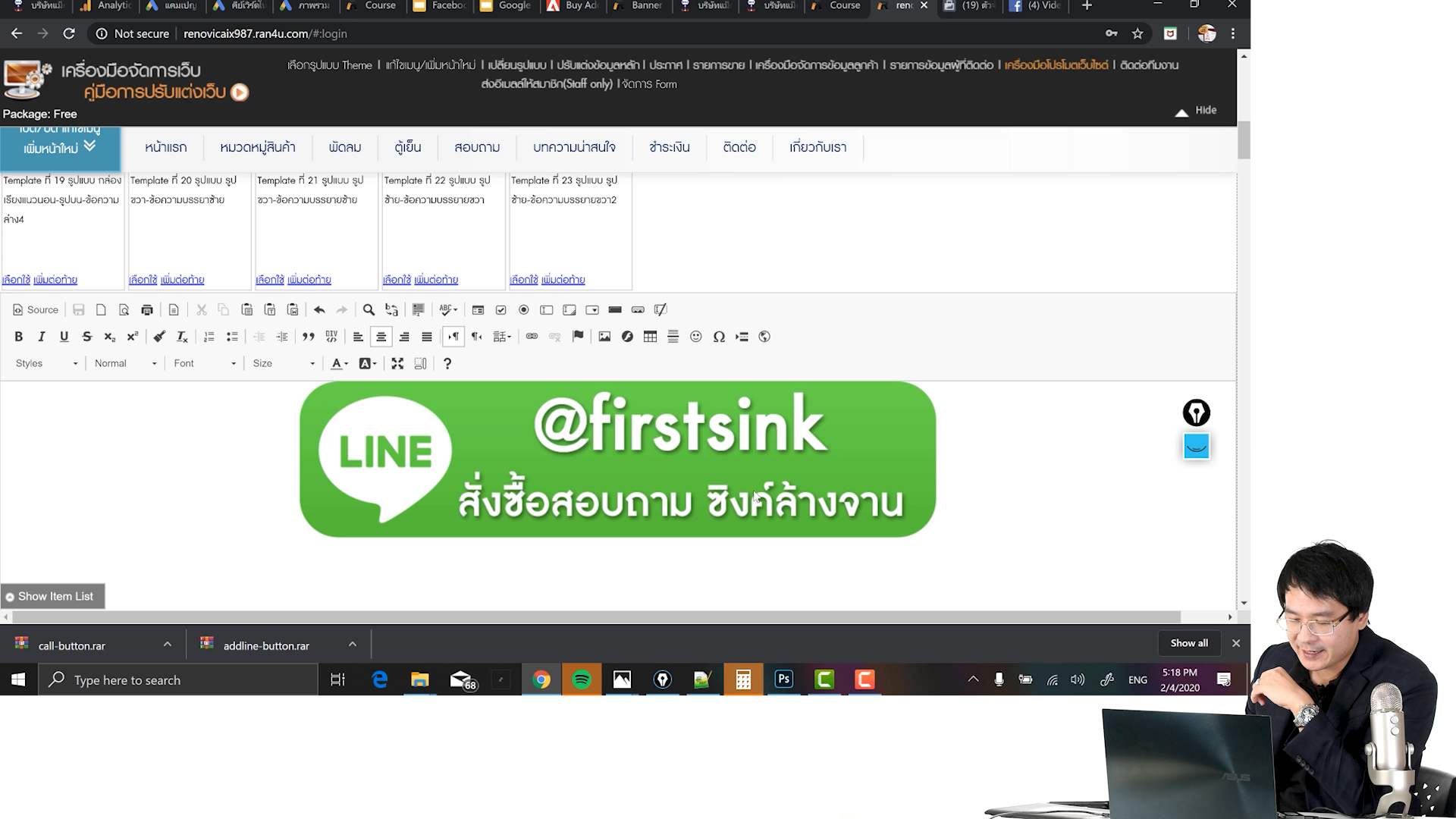Toggle Underline formatting
Viewport: 1456px width, 819px height.
(x=64, y=337)
